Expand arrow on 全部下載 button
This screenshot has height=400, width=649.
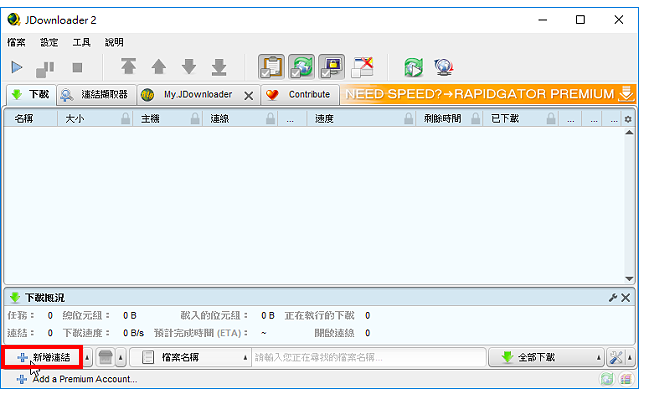[x=599, y=357]
